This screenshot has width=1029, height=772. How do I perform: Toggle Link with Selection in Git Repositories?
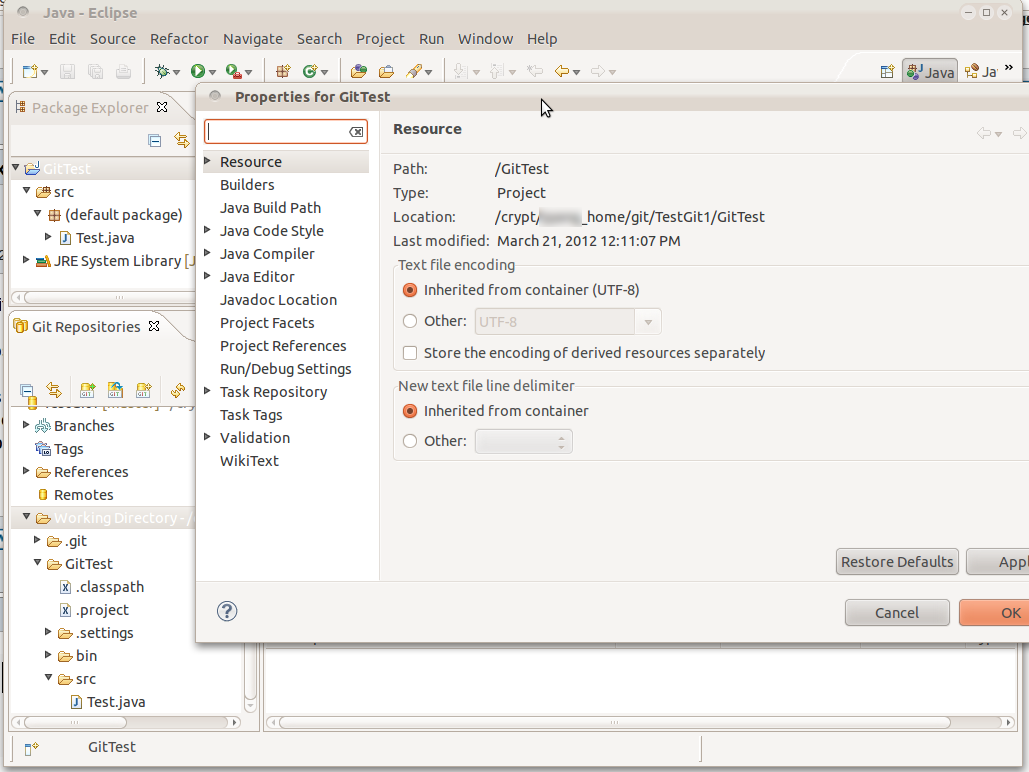point(54,391)
